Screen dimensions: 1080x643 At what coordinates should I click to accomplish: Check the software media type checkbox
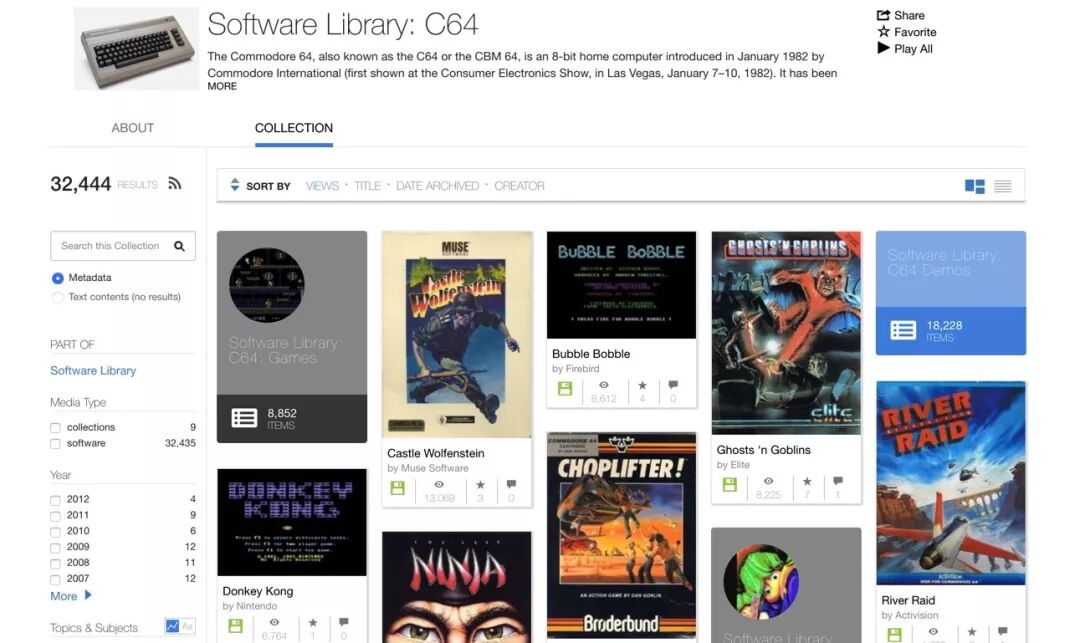tap(55, 444)
